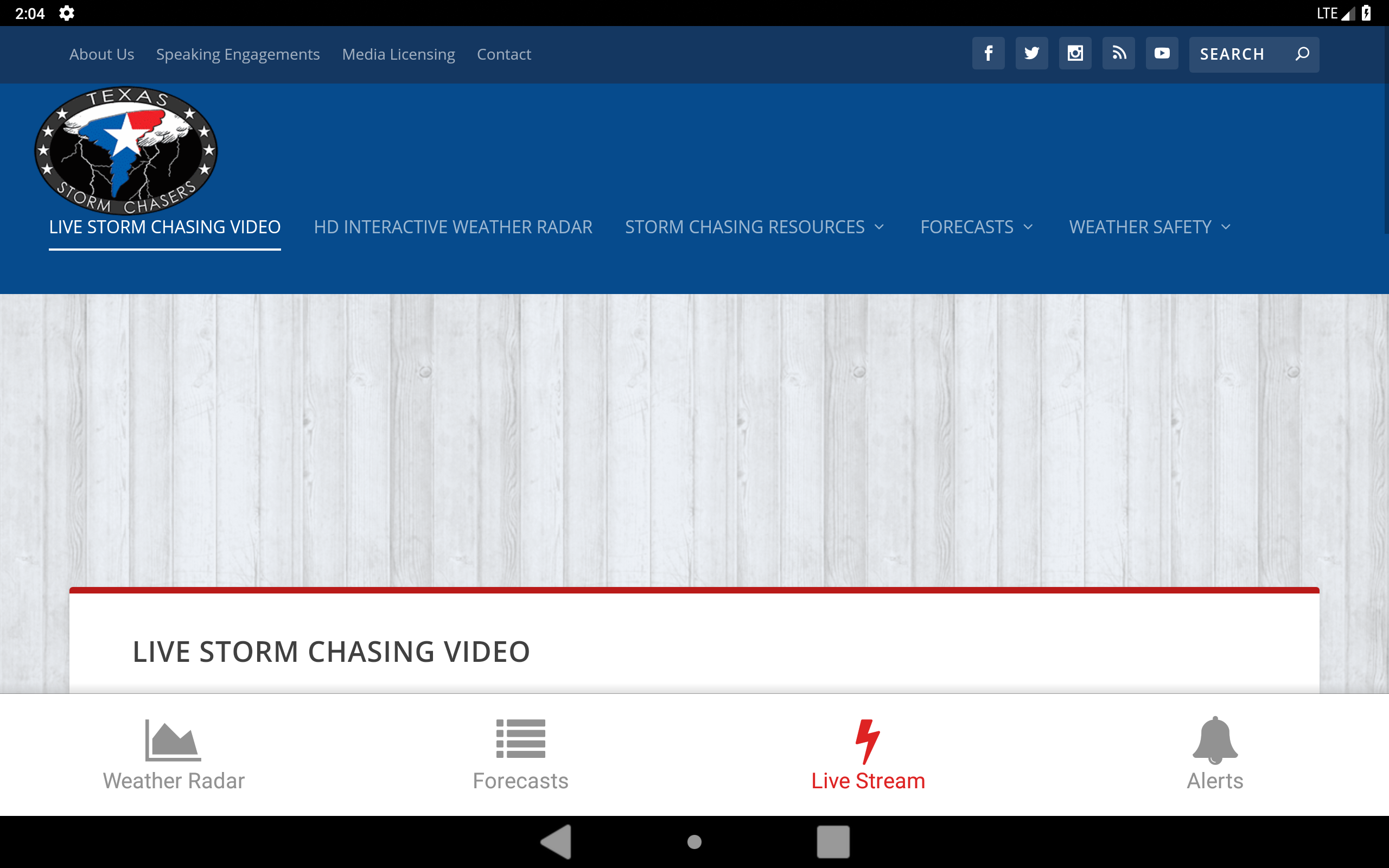Viewport: 1389px width, 868px height.
Task: Expand the Forecasts dropdown in header
Action: (976, 227)
